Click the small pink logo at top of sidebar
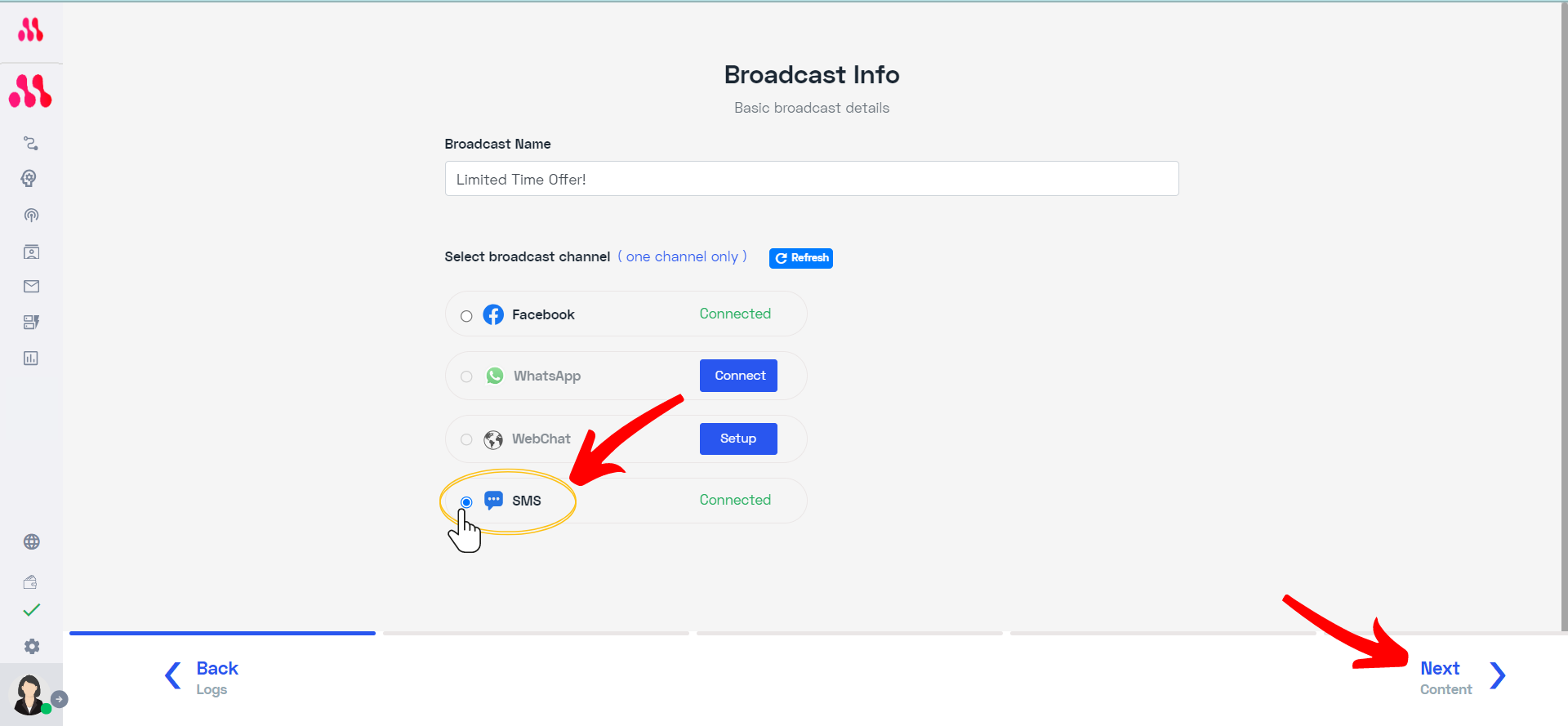Image resolution: width=1568 pixels, height=726 pixels. tap(31, 30)
